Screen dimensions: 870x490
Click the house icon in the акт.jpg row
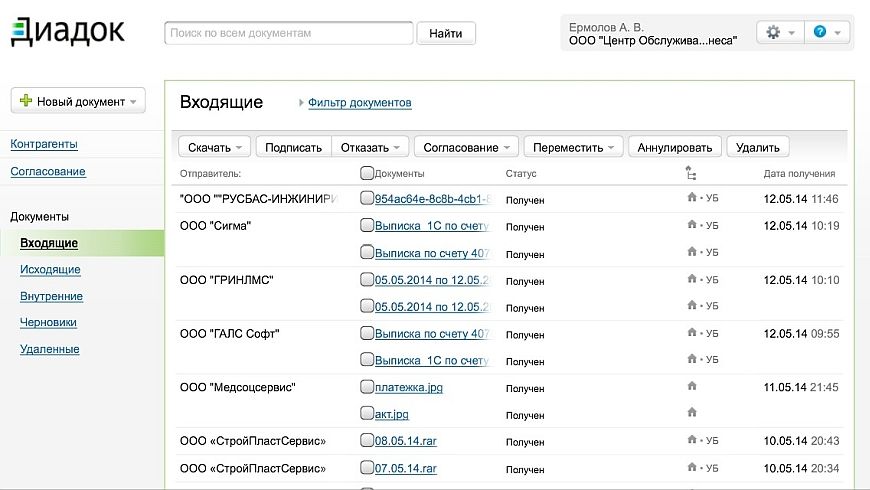pos(692,412)
